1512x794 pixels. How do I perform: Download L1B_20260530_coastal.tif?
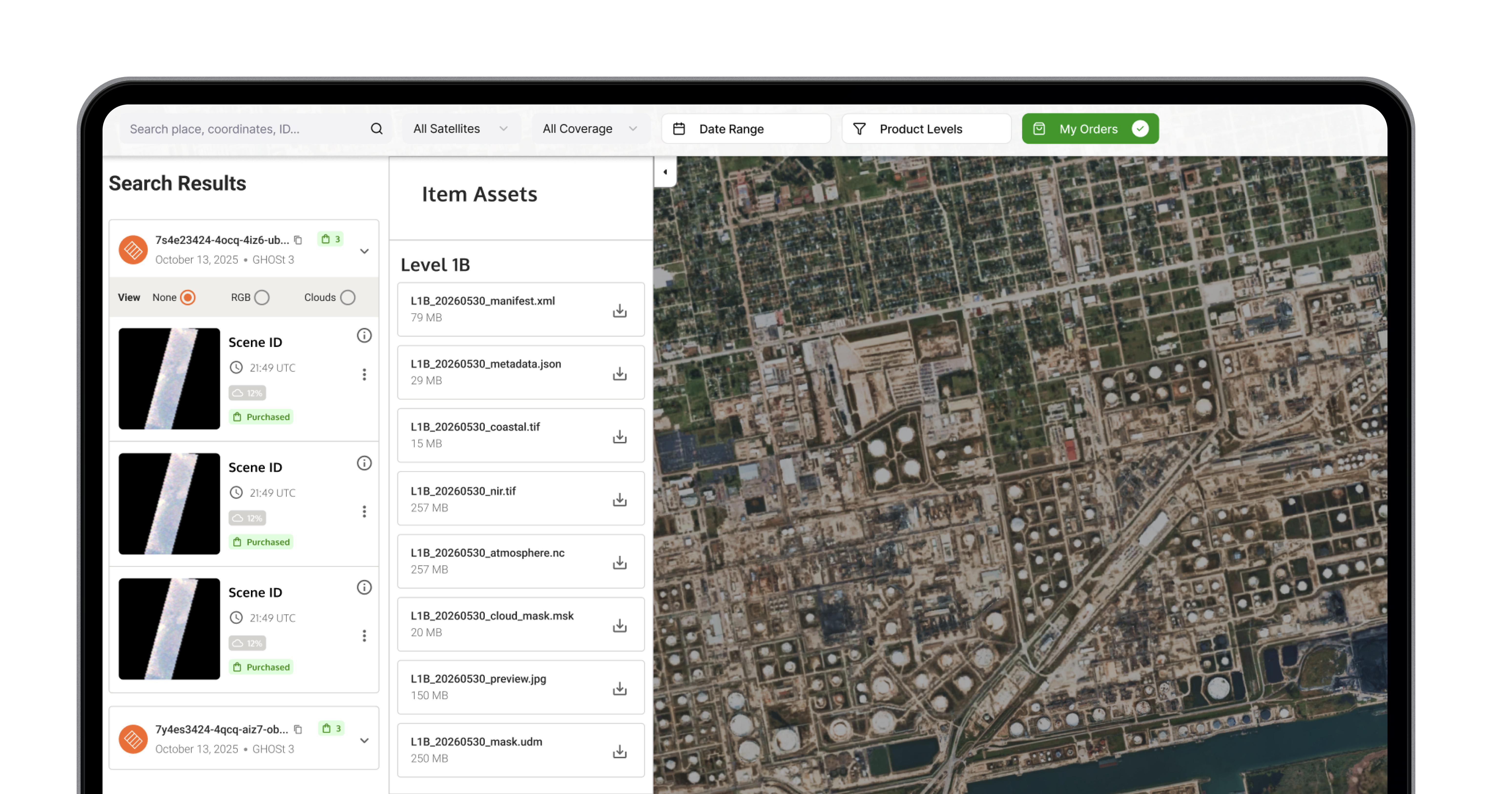coord(620,436)
